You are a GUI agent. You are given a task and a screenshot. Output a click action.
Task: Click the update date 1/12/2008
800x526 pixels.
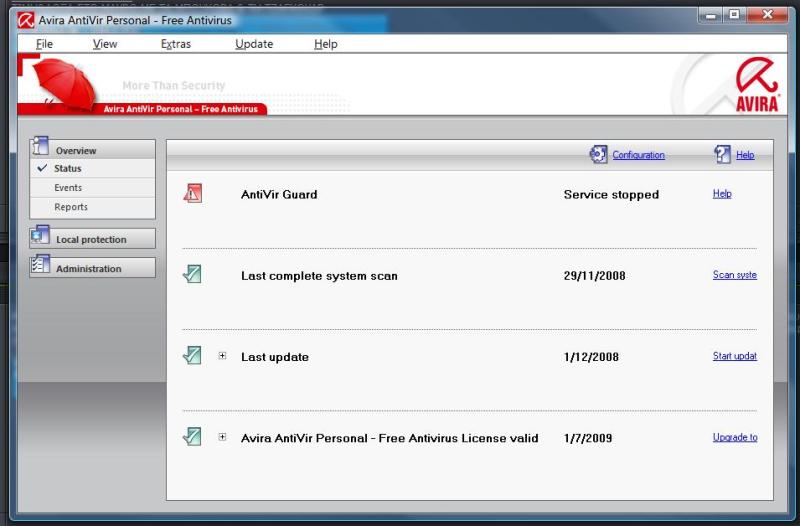coord(591,357)
